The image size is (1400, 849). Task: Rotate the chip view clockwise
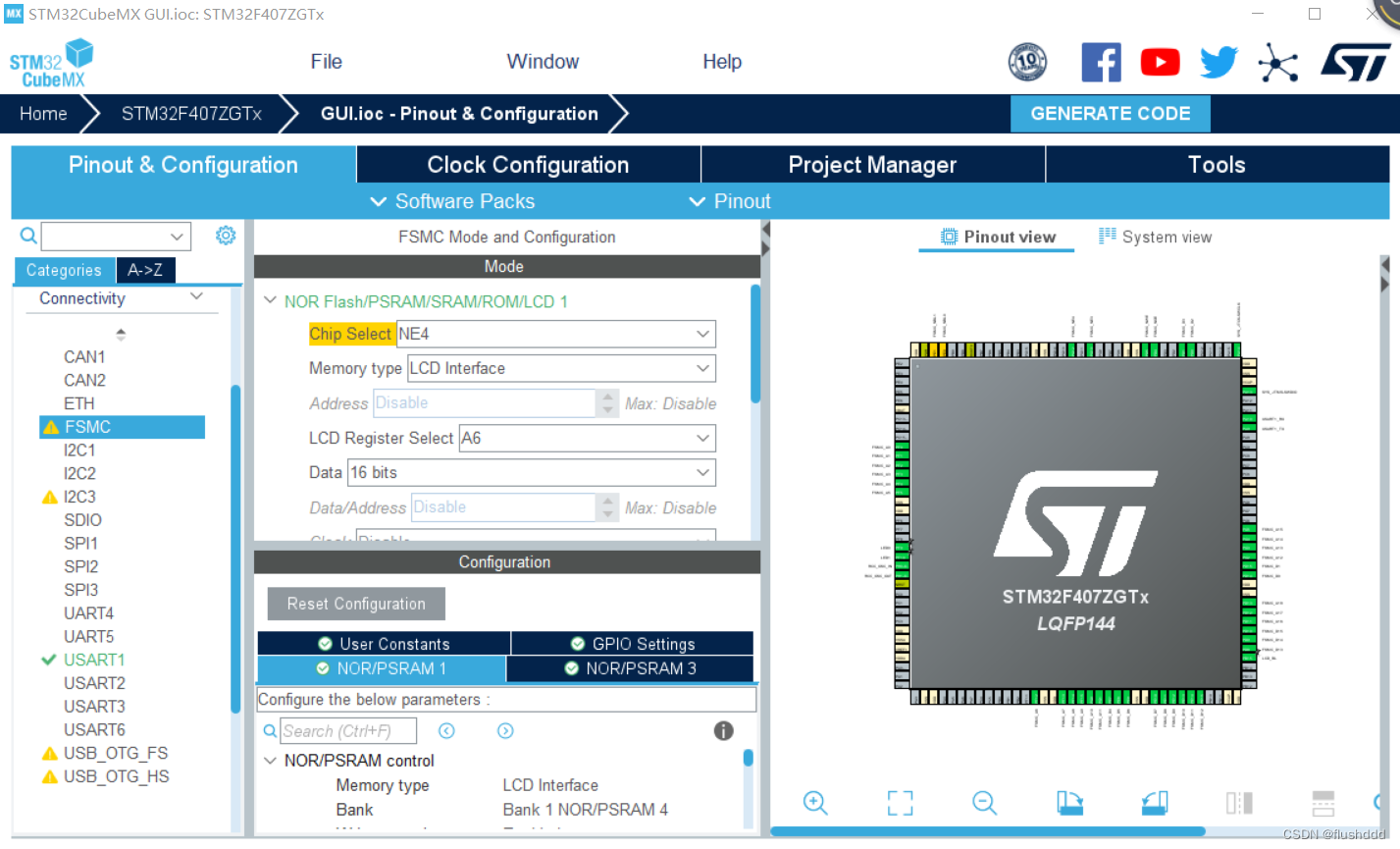1069,803
